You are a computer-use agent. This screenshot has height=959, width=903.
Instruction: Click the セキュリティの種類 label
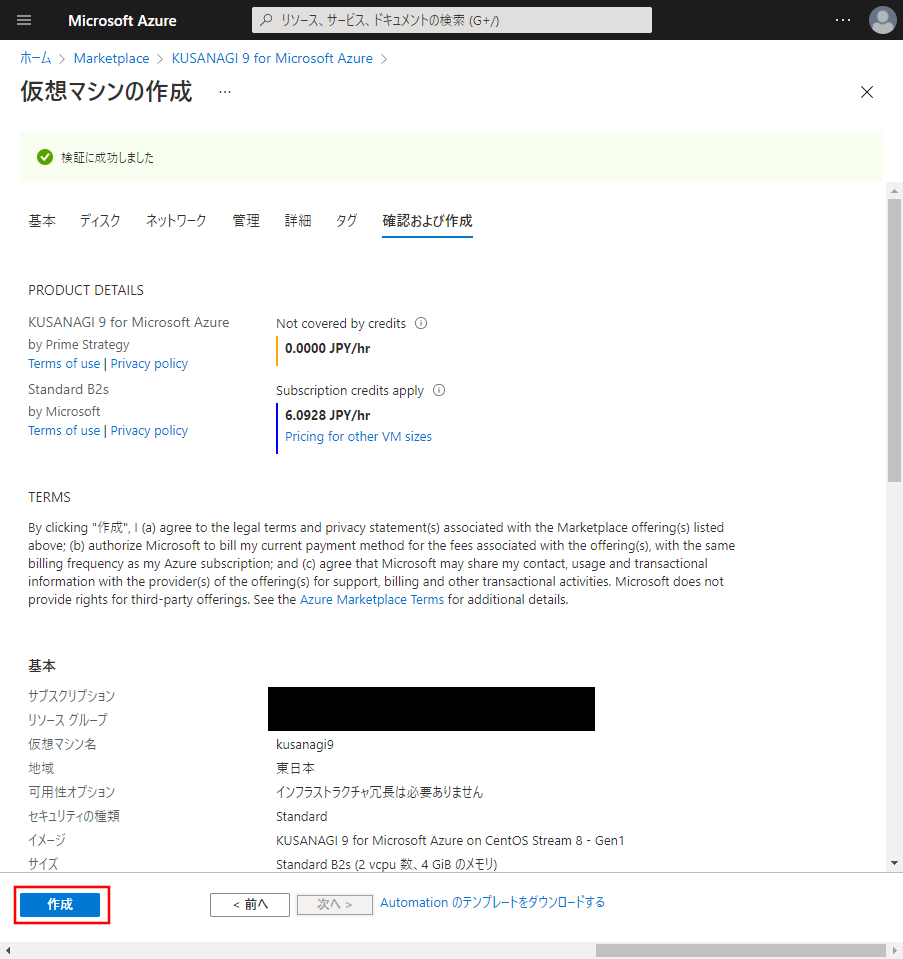[73, 816]
